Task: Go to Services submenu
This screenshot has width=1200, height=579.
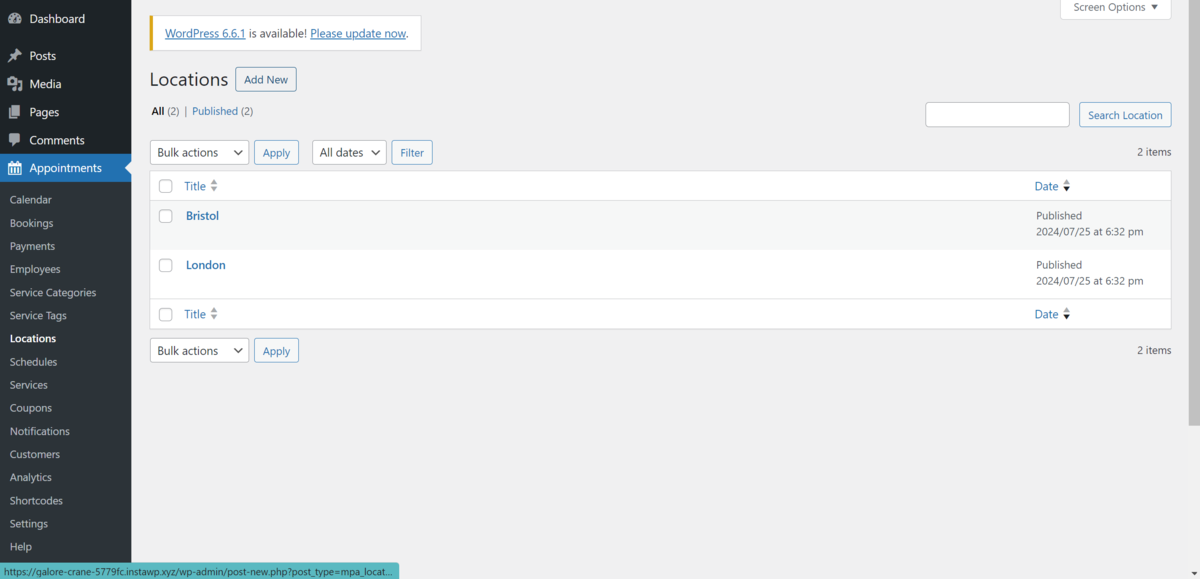Action: pos(29,385)
